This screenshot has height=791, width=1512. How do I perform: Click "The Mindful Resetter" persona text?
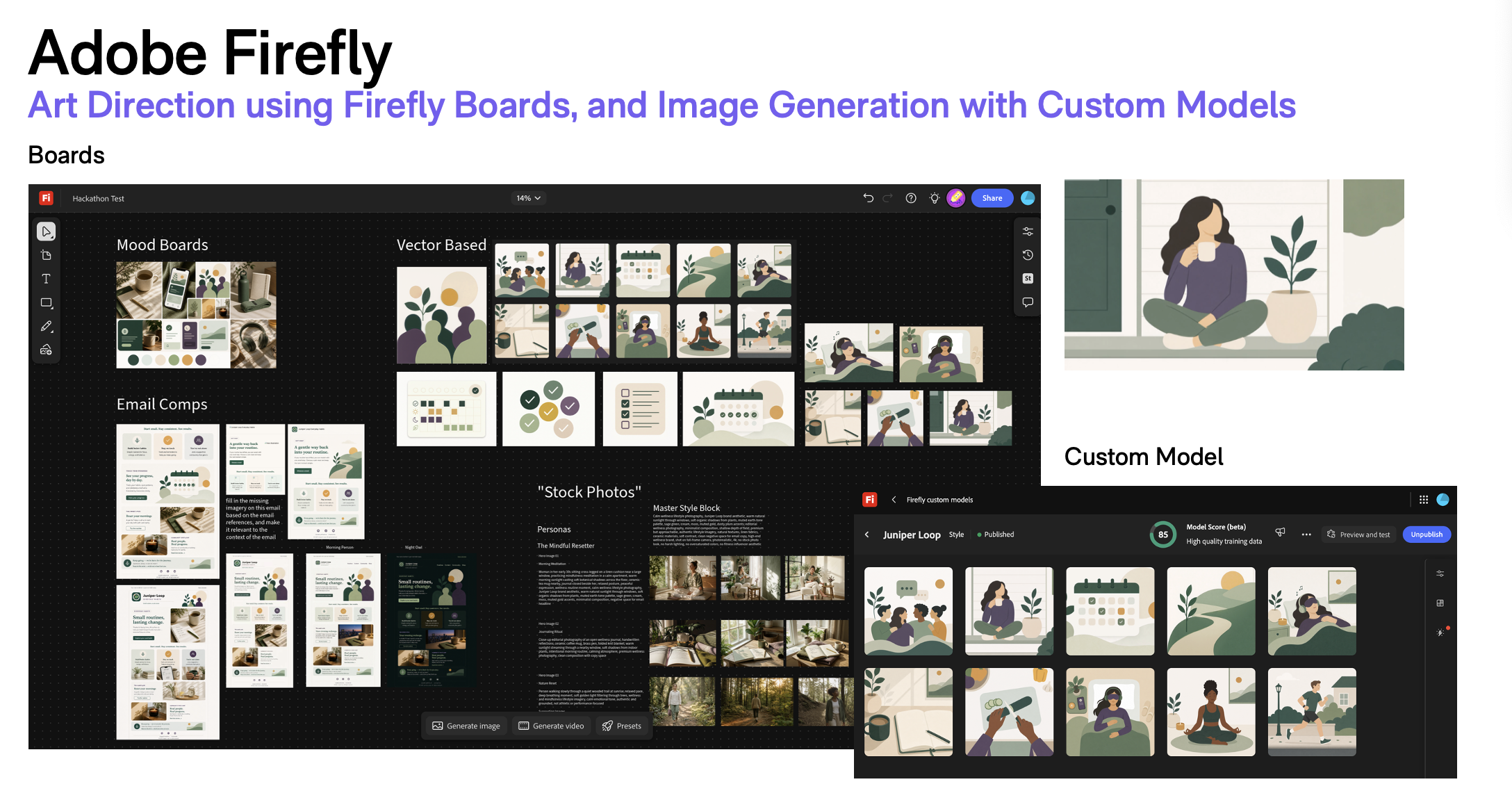coord(566,546)
